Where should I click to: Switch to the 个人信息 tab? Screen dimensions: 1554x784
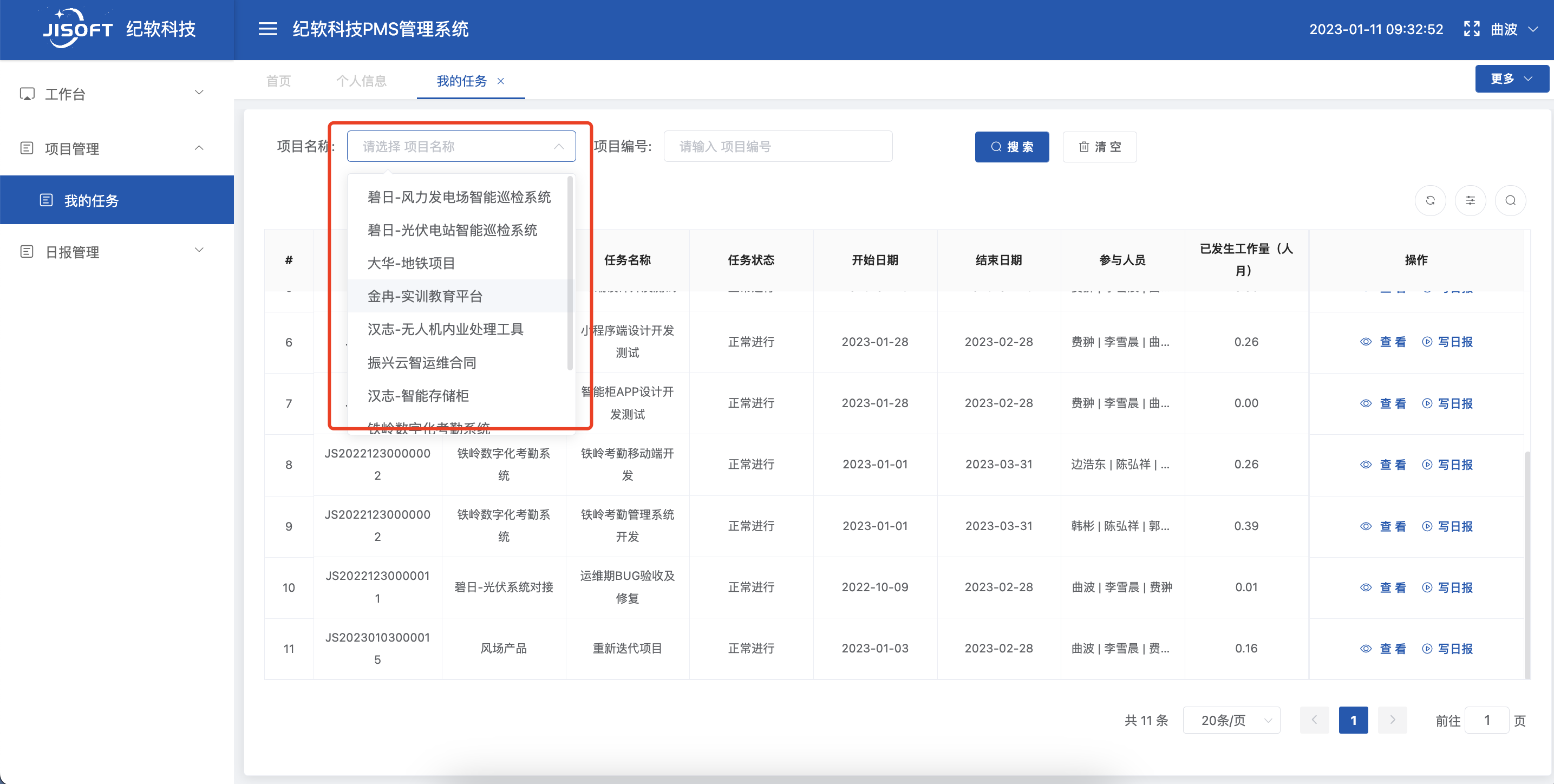point(361,81)
